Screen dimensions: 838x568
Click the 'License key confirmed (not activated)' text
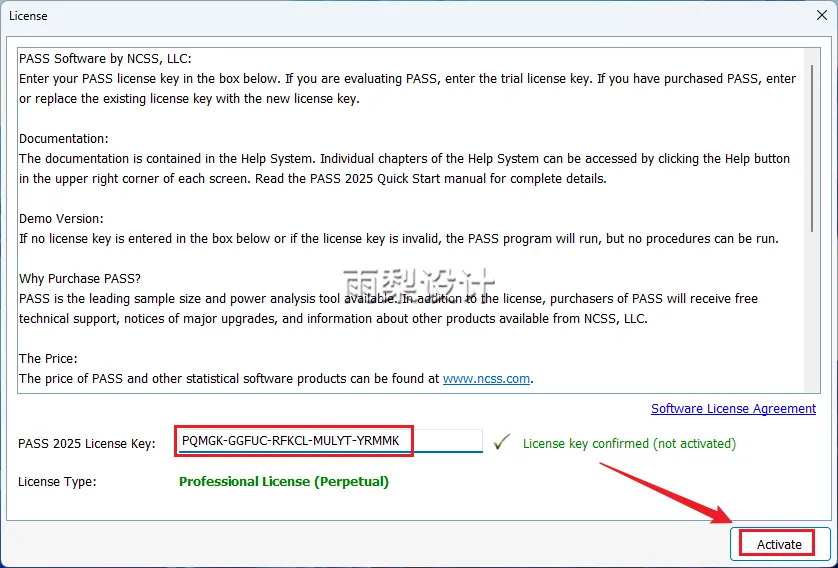click(x=629, y=443)
